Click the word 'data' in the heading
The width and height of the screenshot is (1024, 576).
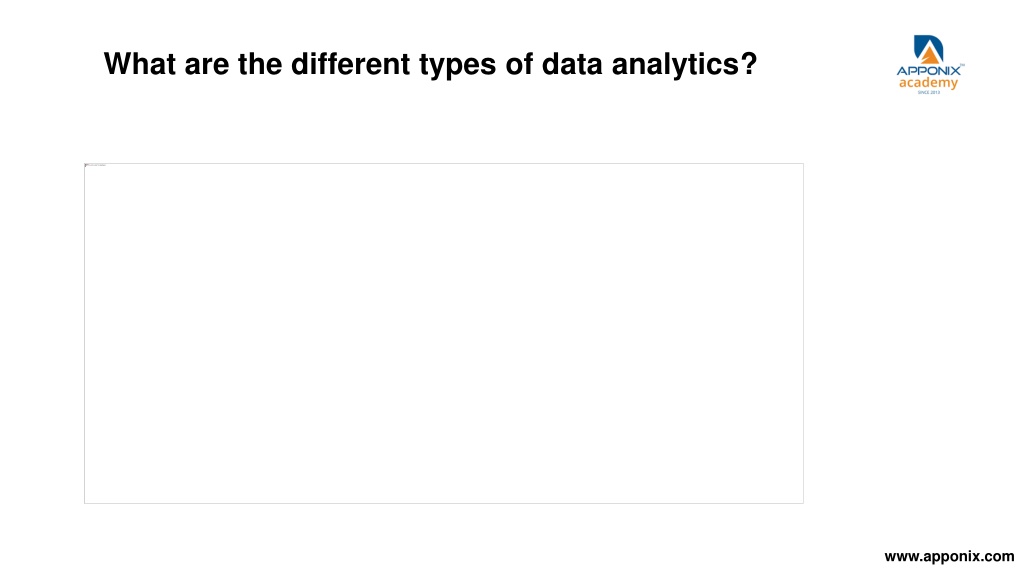[572, 64]
